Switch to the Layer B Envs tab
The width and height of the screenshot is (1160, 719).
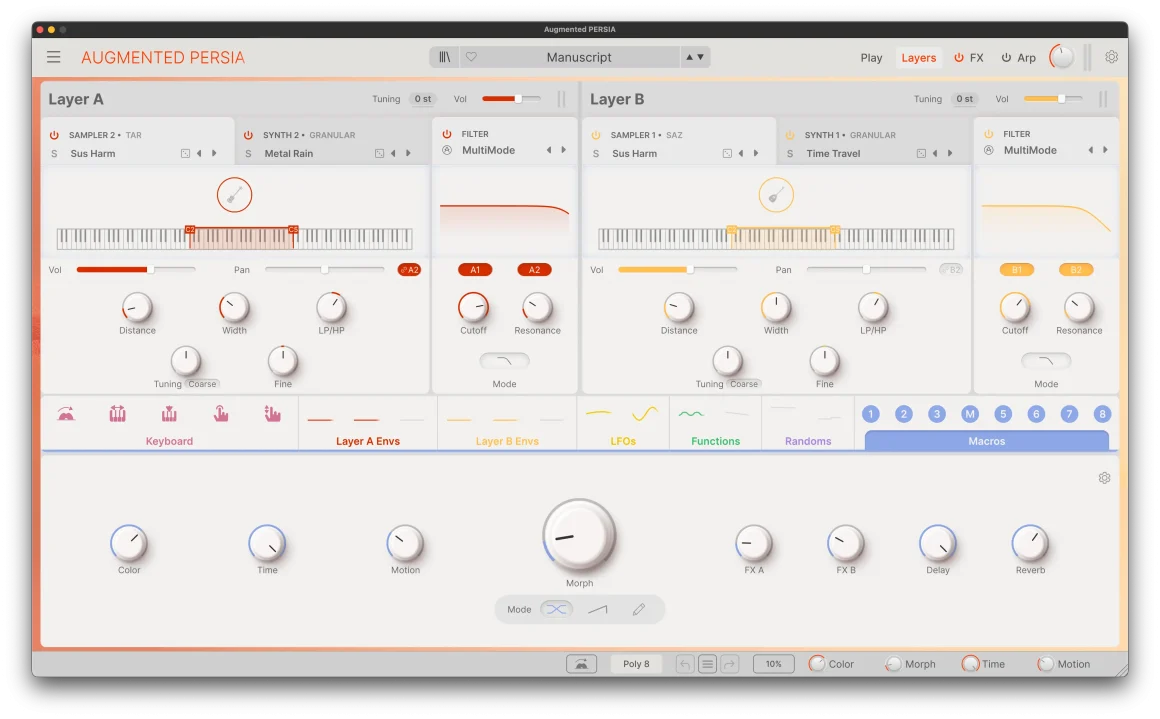coord(506,440)
